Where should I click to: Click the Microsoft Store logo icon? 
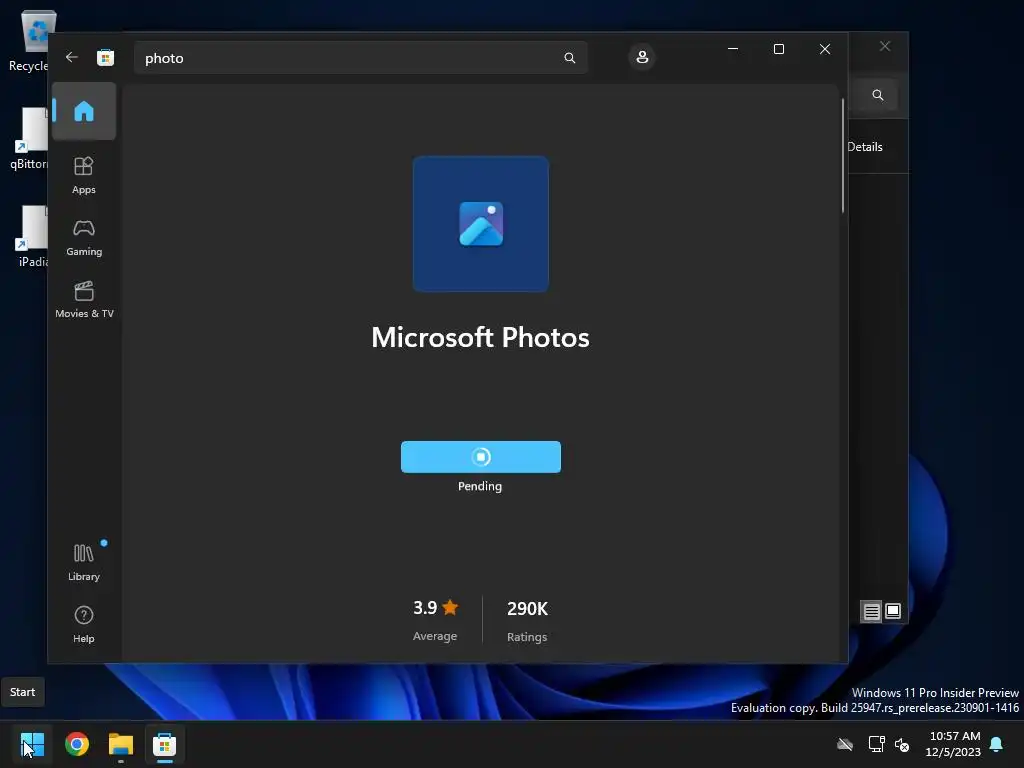(105, 57)
